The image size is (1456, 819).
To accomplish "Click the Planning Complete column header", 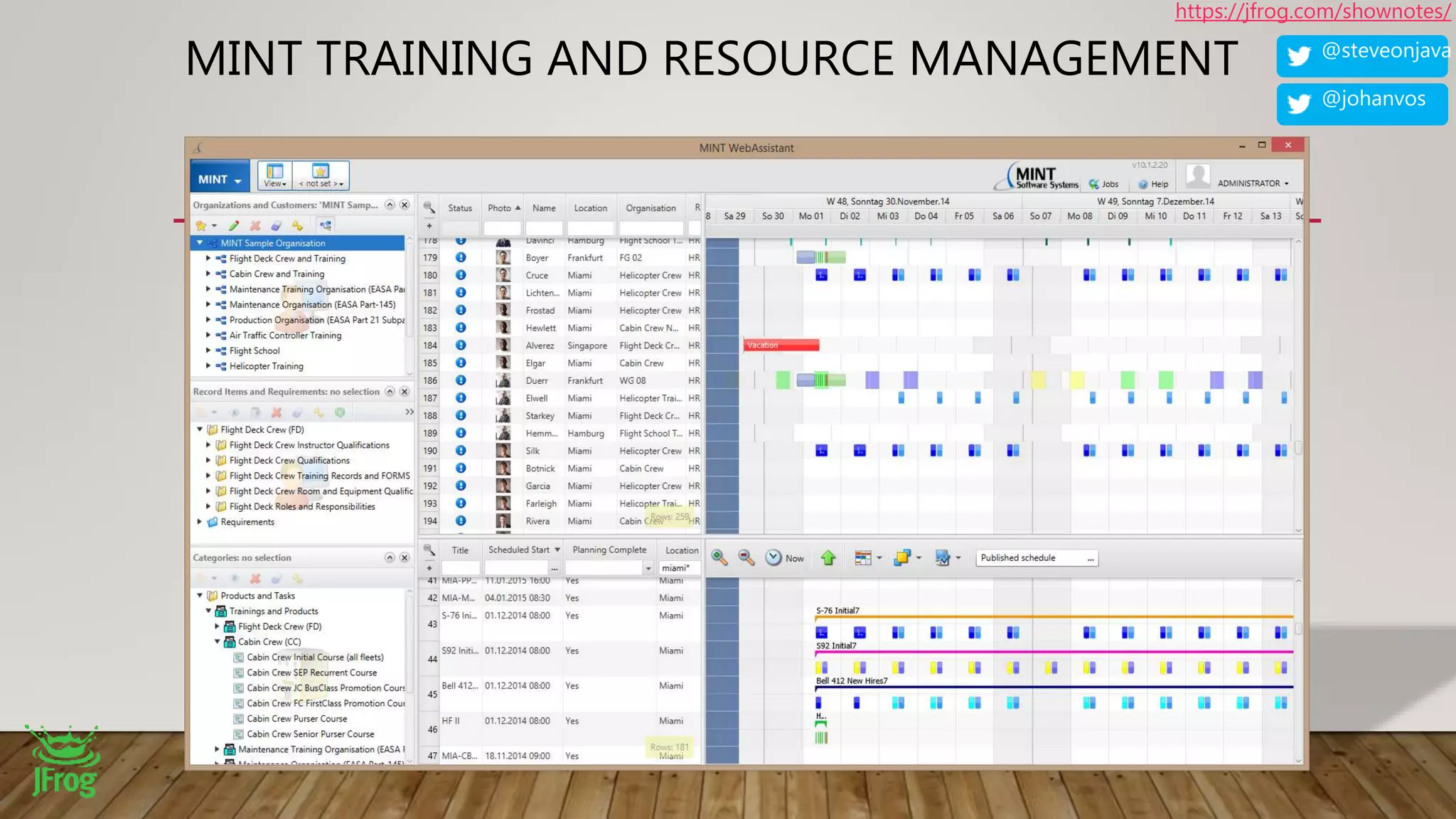I will [609, 550].
